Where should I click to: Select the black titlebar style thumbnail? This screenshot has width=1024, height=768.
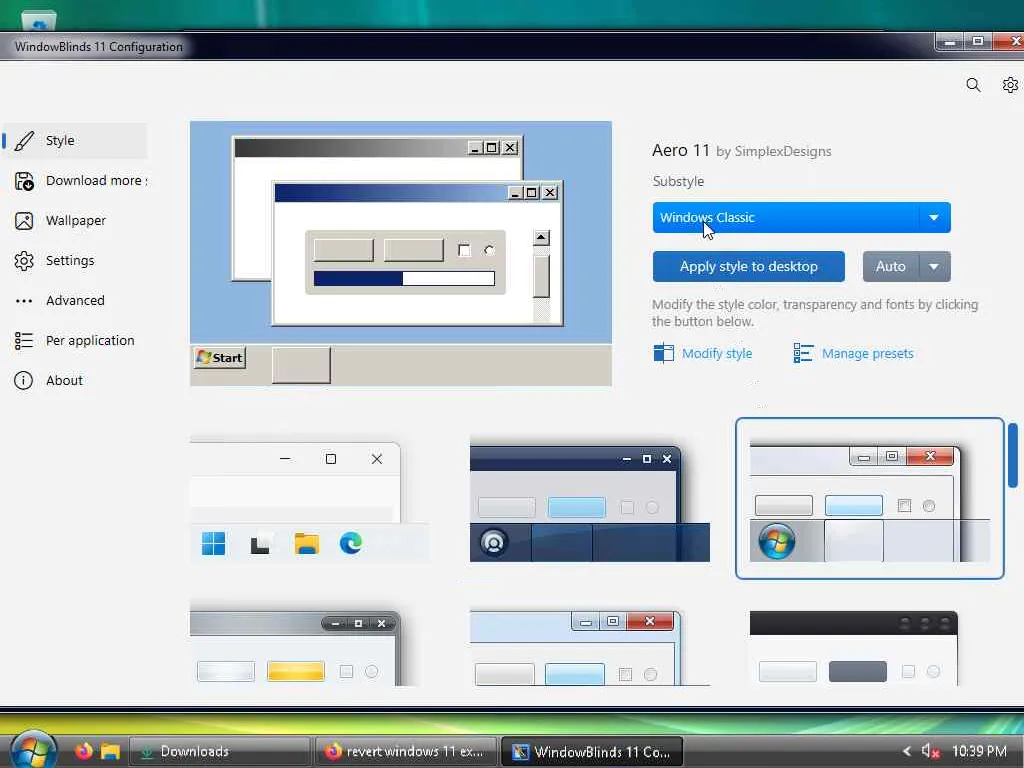tap(854, 647)
